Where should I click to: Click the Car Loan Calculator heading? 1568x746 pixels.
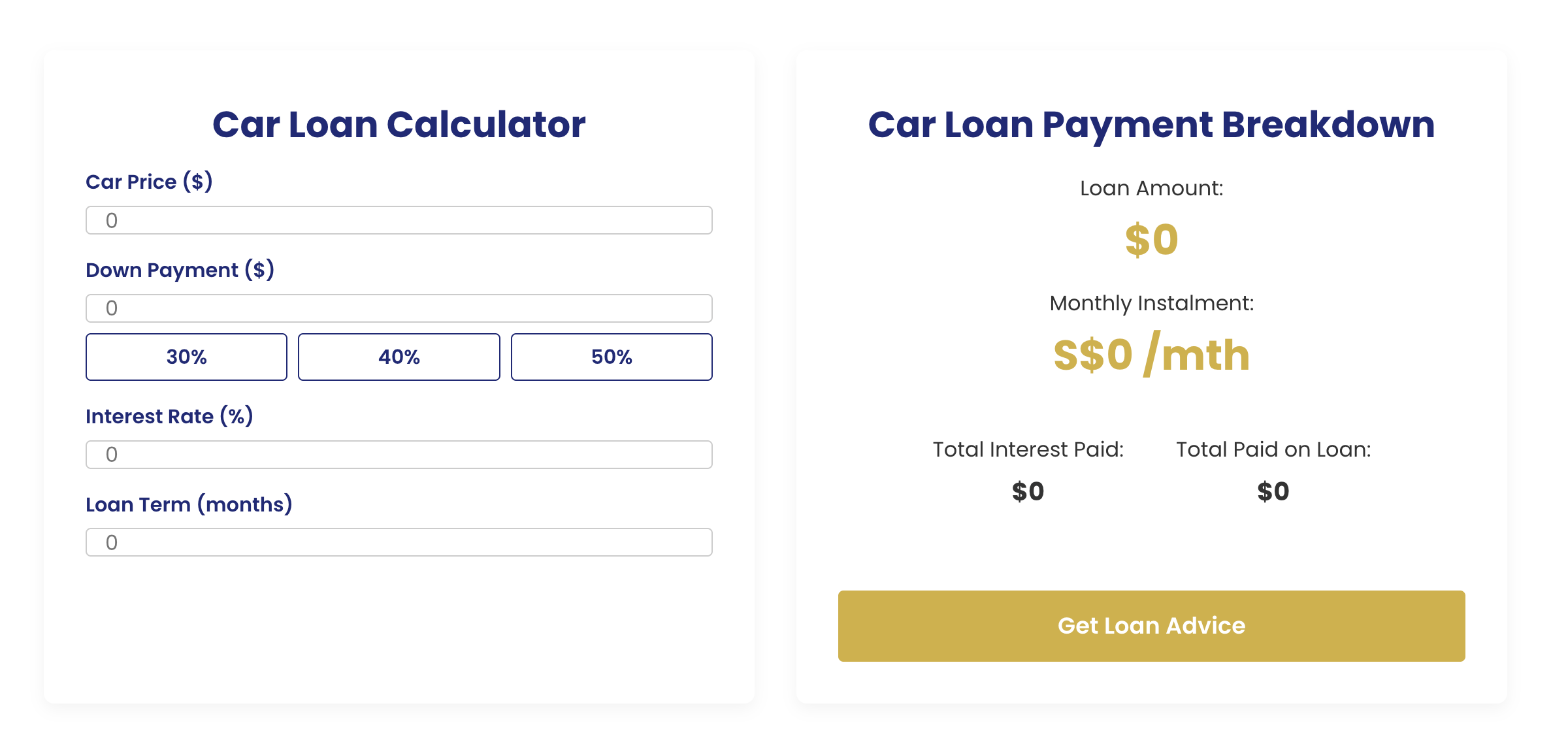pyautogui.click(x=399, y=124)
